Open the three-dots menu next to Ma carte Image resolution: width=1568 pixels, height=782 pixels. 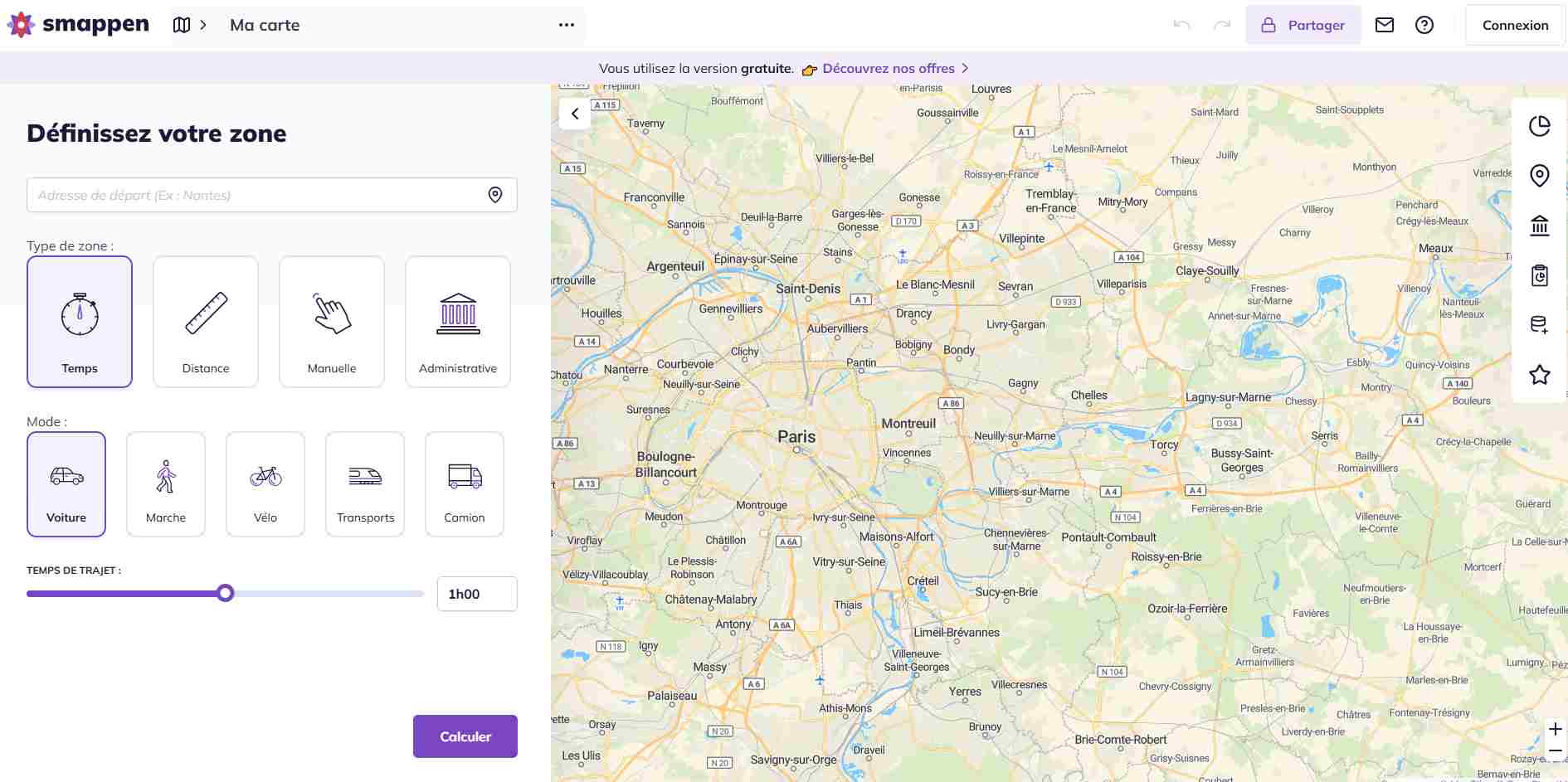point(567,25)
